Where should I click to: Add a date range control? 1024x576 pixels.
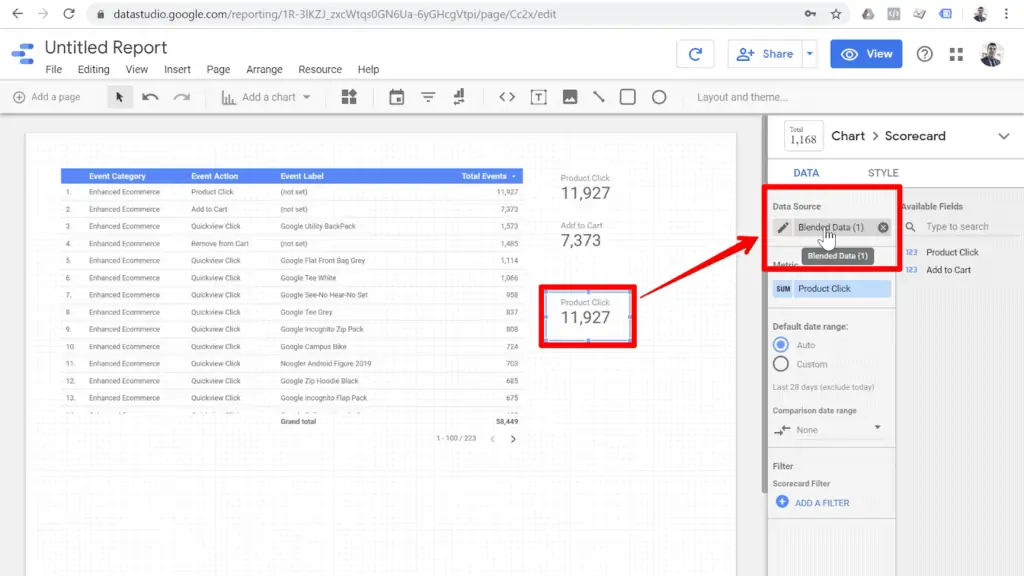pos(396,97)
